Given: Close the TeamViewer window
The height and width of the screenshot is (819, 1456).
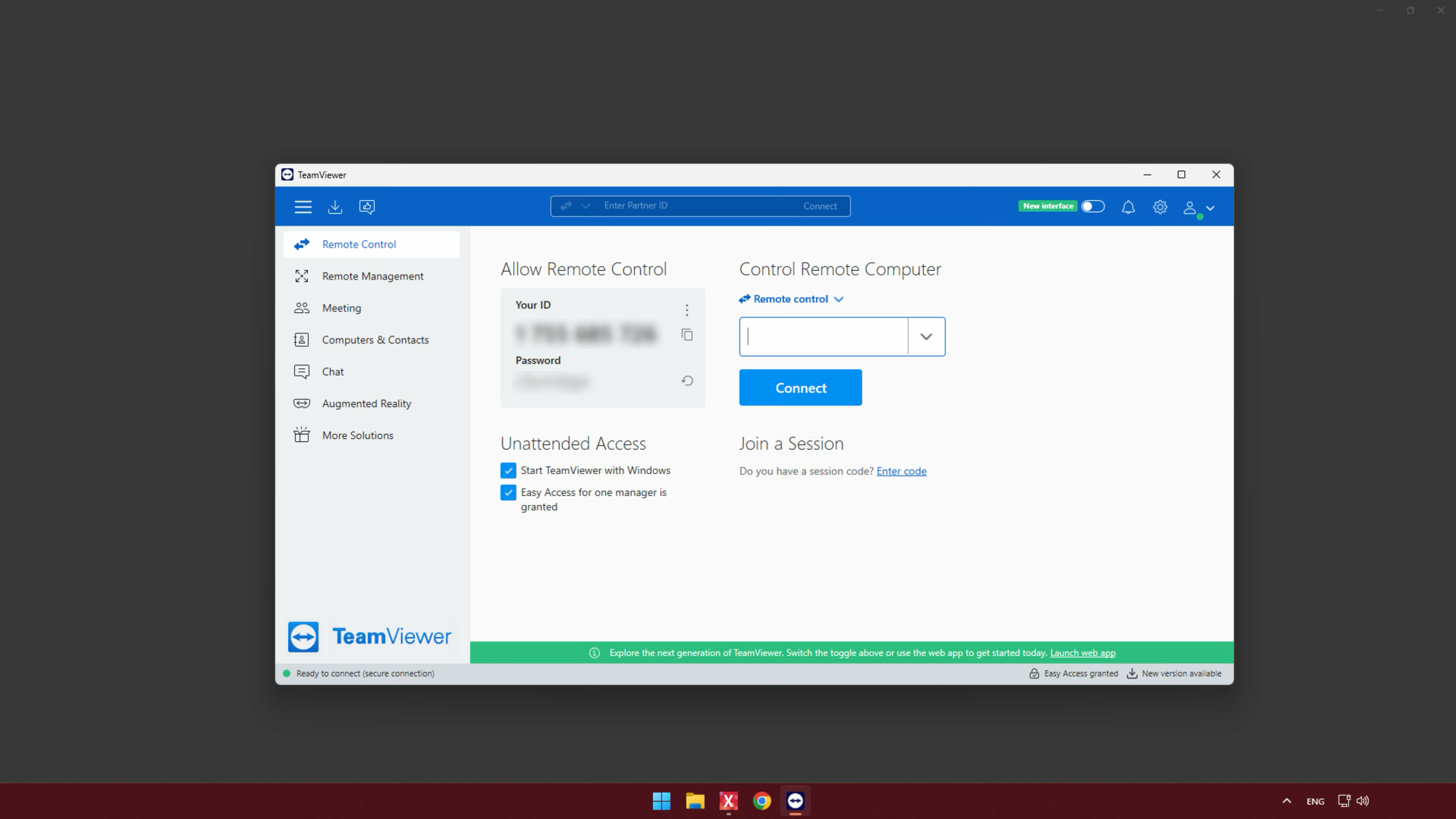Looking at the screenshot, I should (1216, 175).
